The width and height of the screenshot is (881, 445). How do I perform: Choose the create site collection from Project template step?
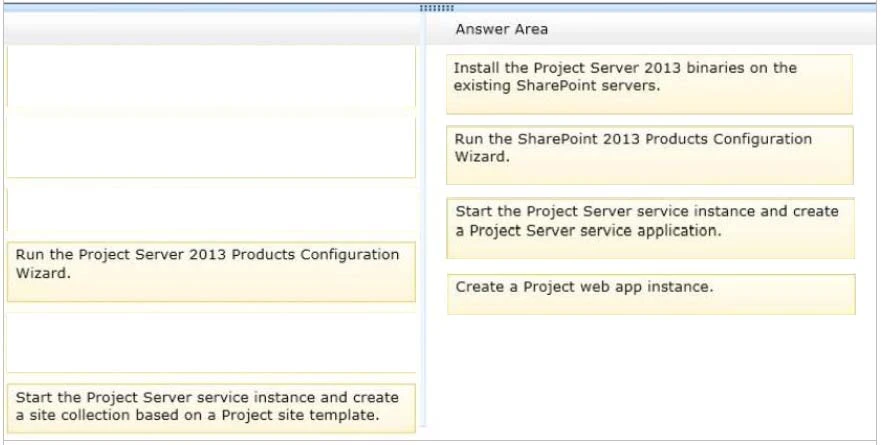point(210,406)
